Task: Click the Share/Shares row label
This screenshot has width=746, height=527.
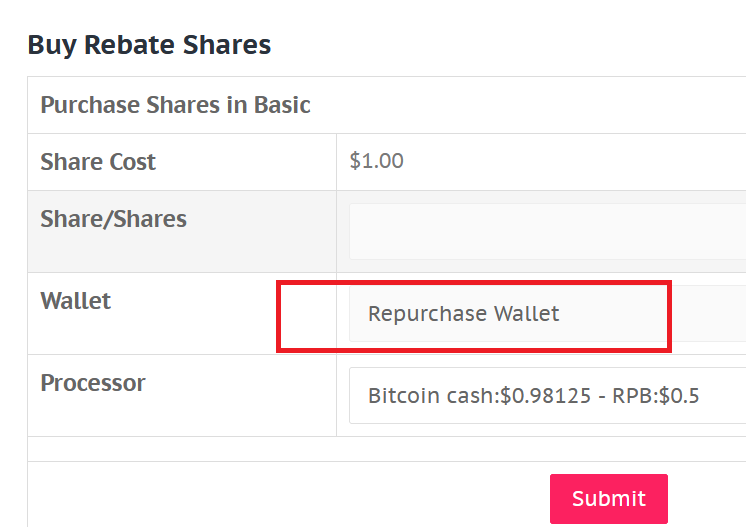Action: (x=113, y=219)
